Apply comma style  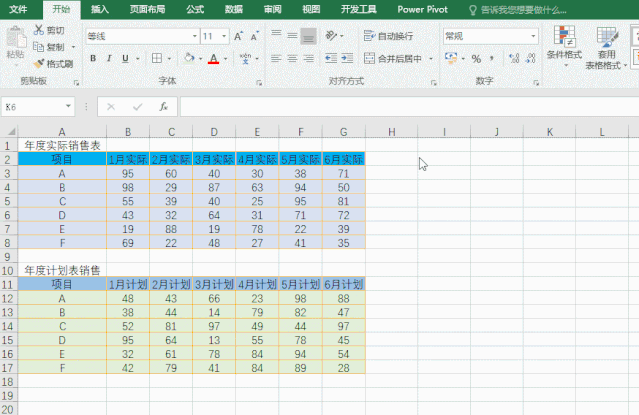pyautogui.click(x=492, y=58)
